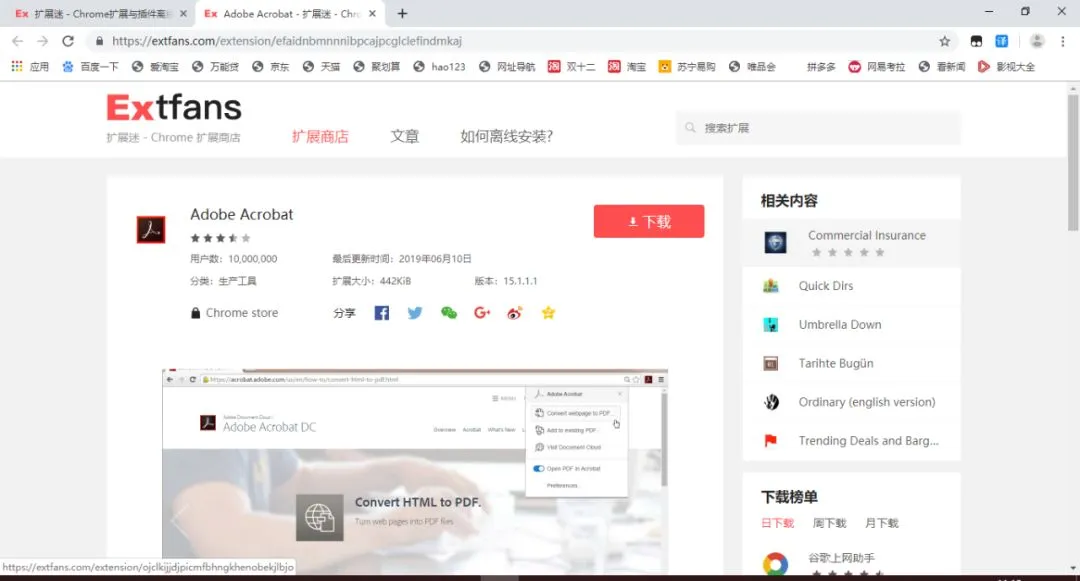This screenshot has height=581, width=1080.
Task: Share to Google Plus
Action: (x=482, y=313)
